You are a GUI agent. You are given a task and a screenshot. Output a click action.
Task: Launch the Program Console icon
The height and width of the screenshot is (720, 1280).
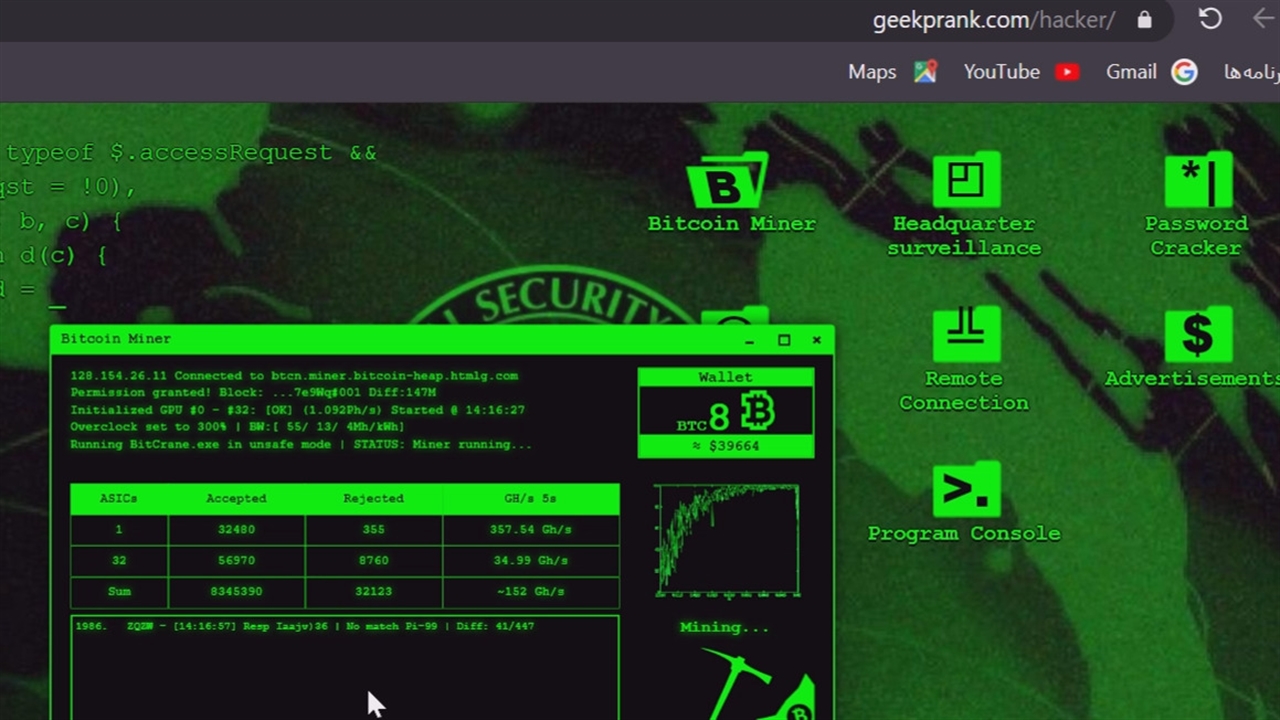pos(965,492)
